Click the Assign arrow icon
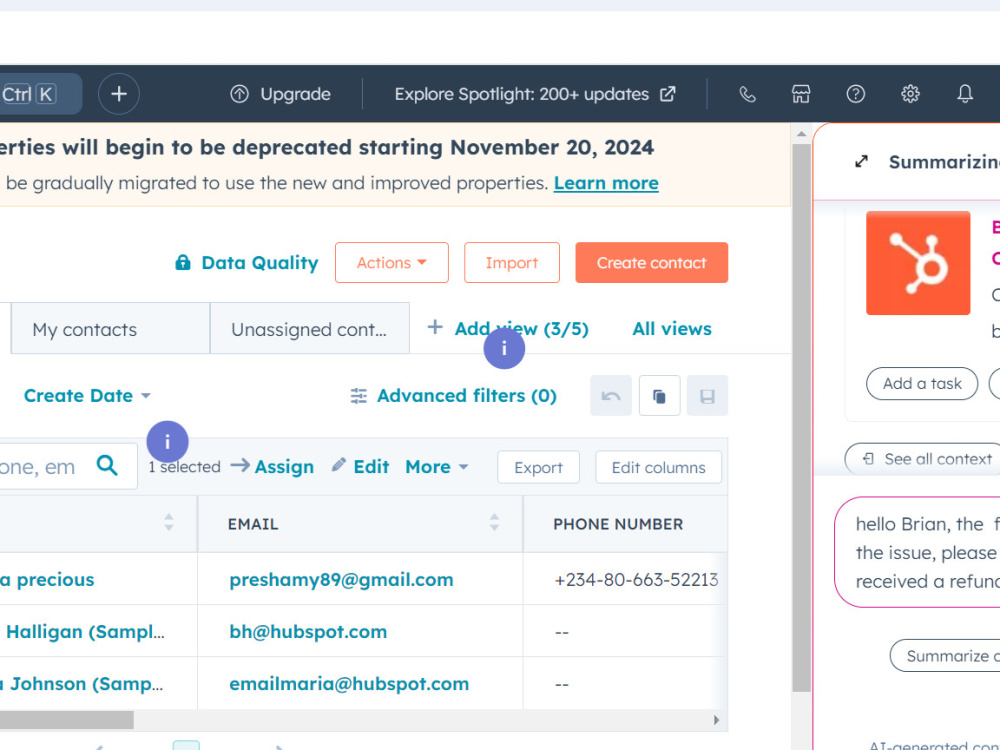The width and height of the screenshot is (1000, 750). [240, 466]
